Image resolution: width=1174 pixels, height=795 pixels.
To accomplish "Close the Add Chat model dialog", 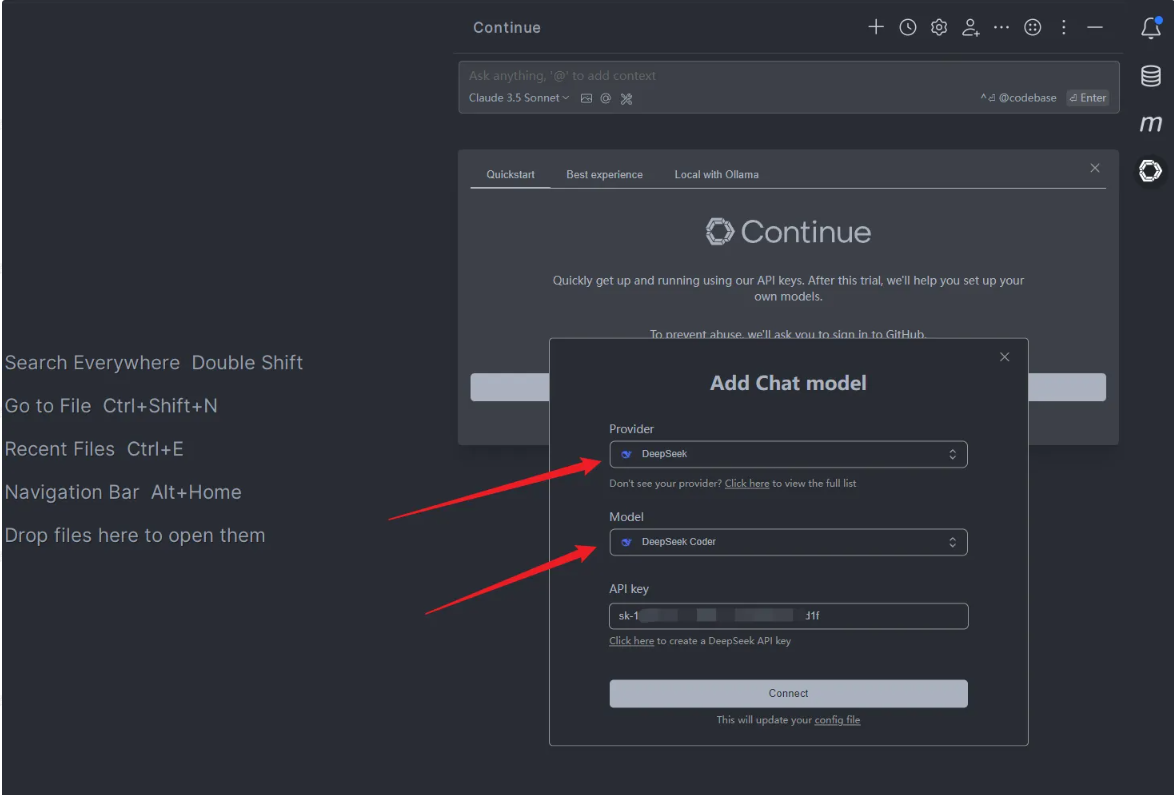I will pos(1005,357).
